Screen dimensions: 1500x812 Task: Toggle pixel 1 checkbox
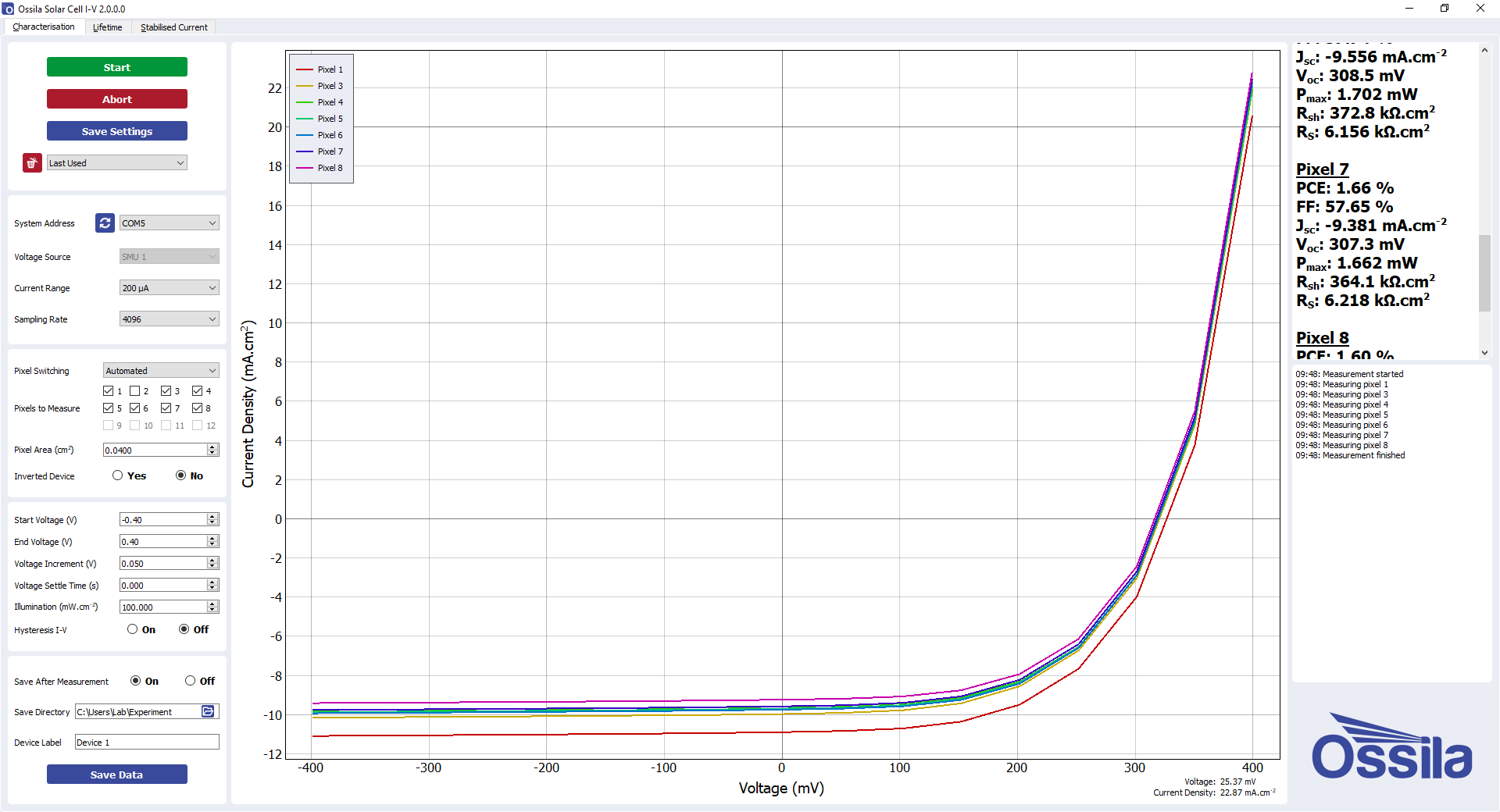tap(109, 390)
